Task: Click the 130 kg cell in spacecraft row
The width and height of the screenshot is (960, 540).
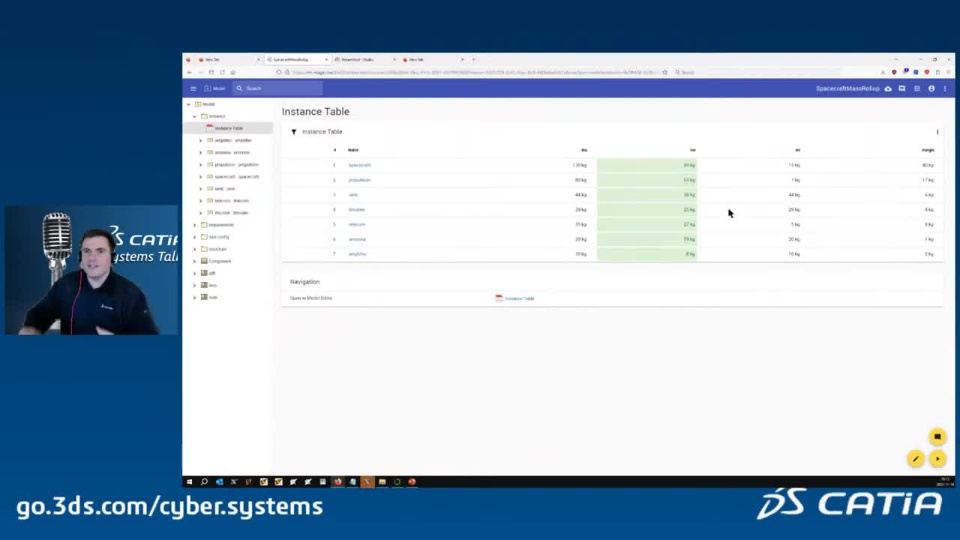Action: [579, 165]
